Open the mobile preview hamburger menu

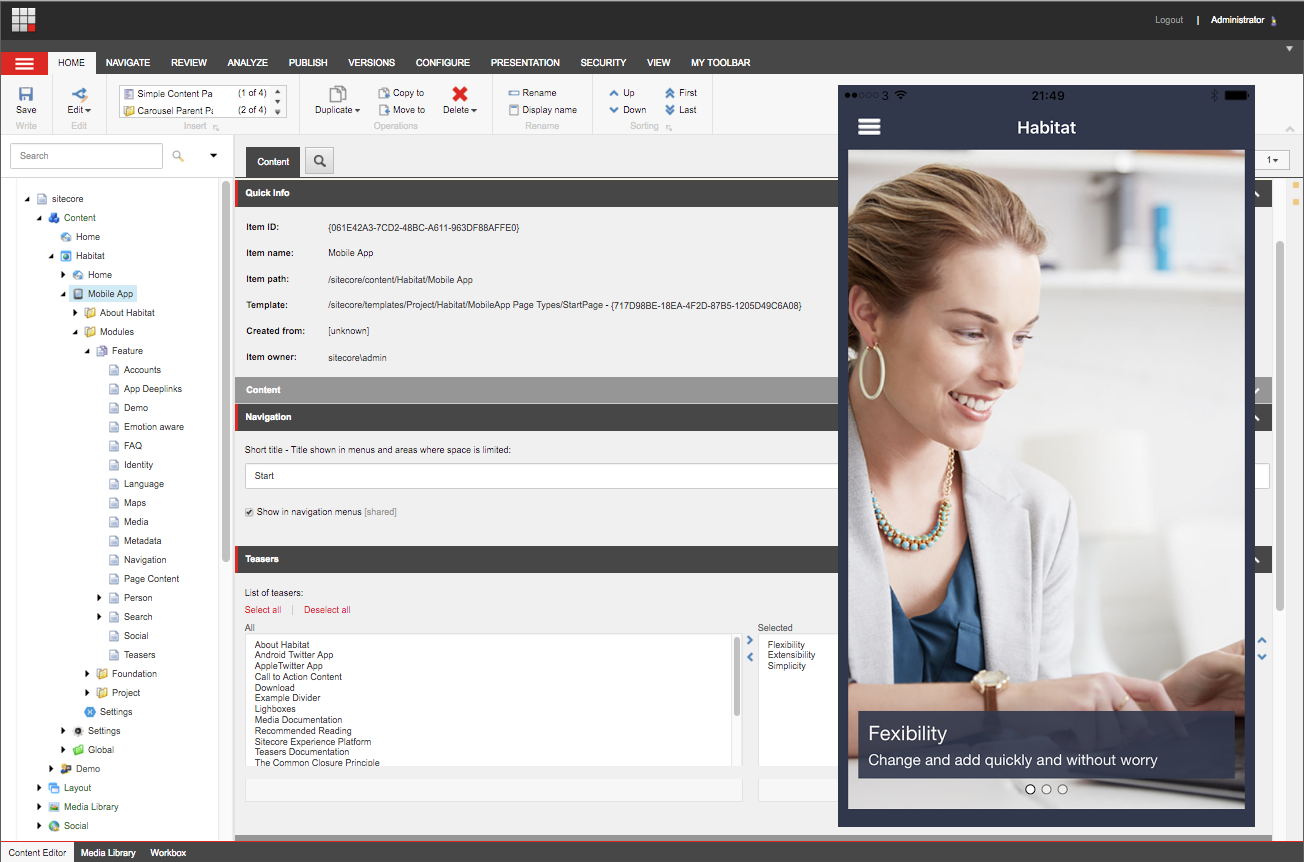[x=869, y=127]
